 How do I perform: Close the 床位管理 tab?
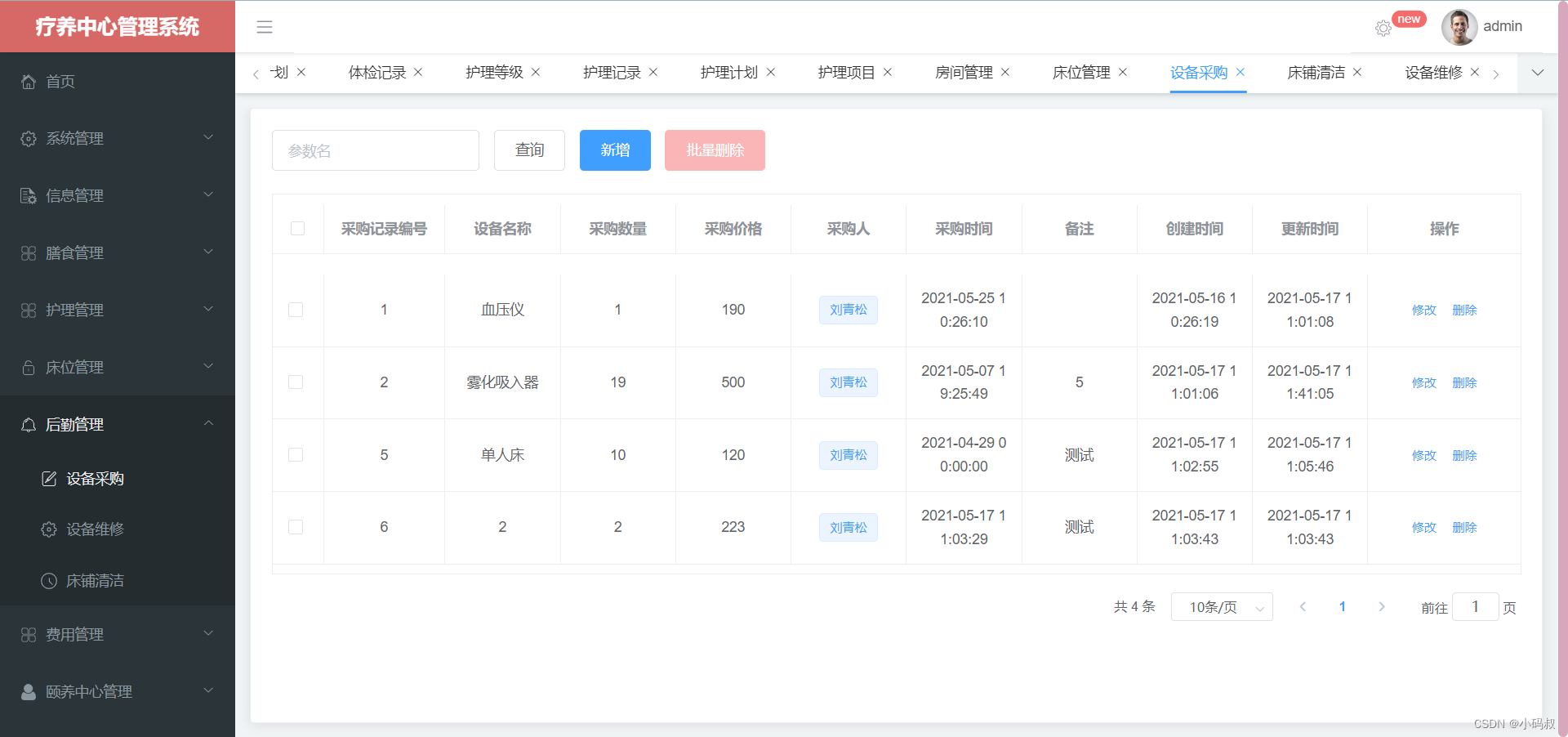[x=1123, y=72]
